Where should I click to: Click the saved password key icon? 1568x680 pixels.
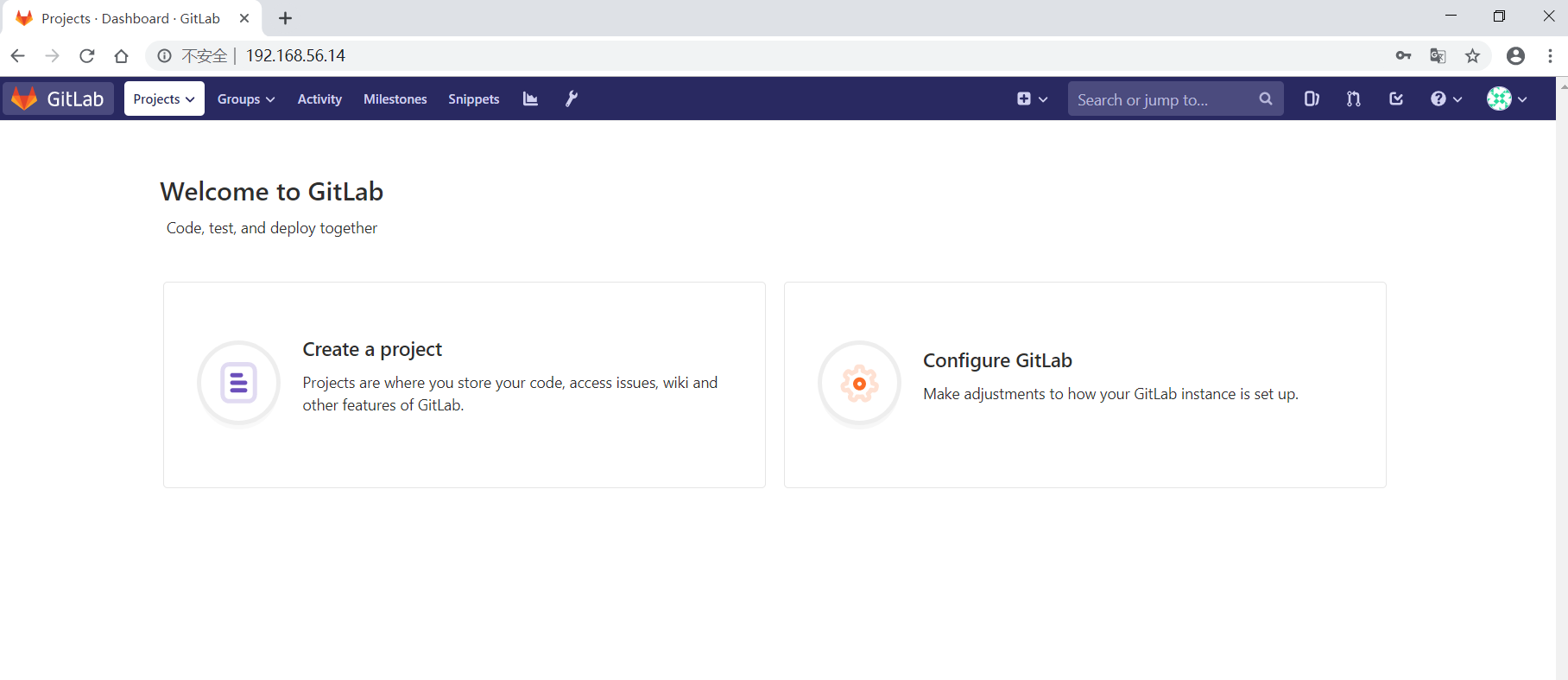[x=1403, y=55]
